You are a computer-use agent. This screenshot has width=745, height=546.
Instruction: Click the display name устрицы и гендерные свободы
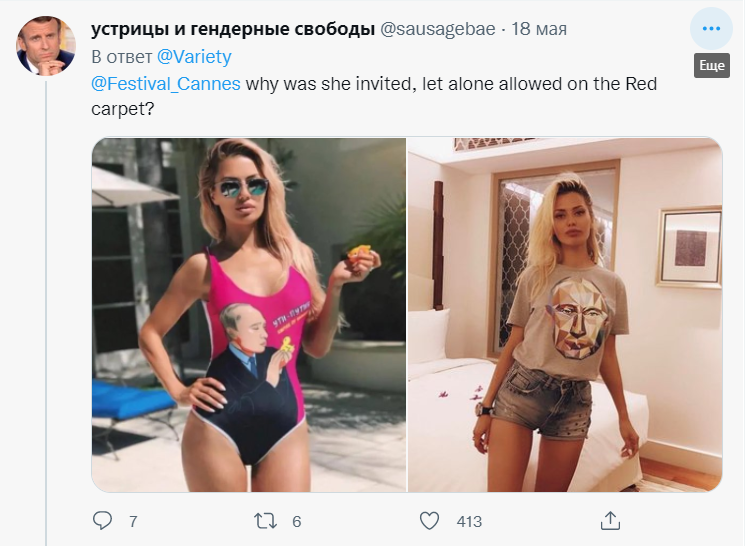point(233,29)
